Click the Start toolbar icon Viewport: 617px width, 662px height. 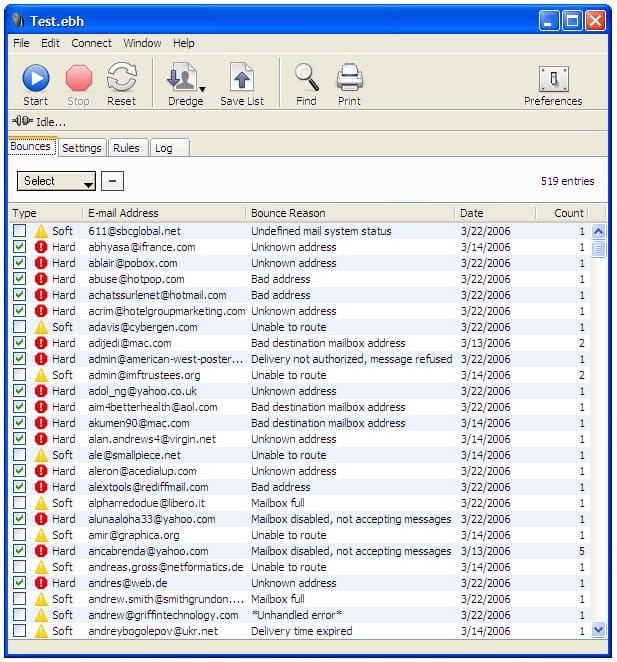[35, 79]
